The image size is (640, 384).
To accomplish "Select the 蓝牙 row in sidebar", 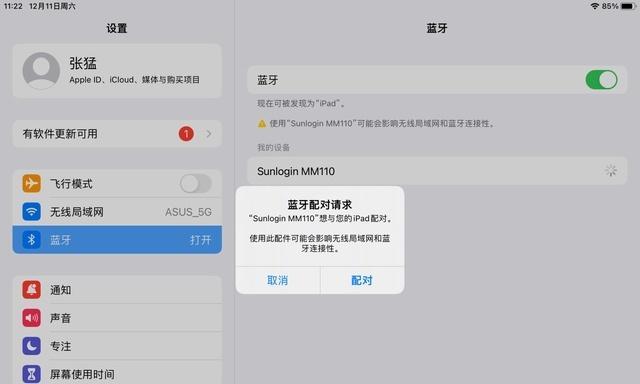I will coord(117,240).
